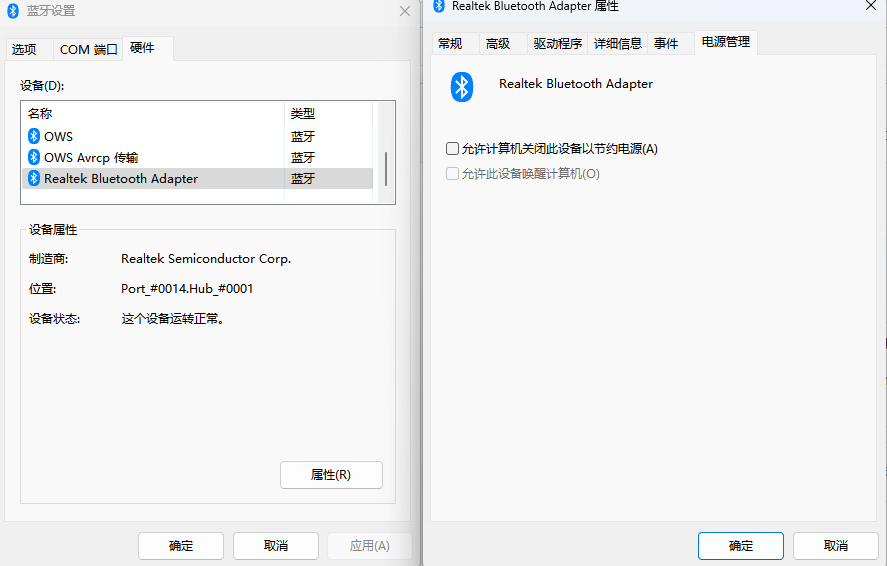Click the Bluetooth icon beside OWS device

pyautogui.click(x=33, y=136)
